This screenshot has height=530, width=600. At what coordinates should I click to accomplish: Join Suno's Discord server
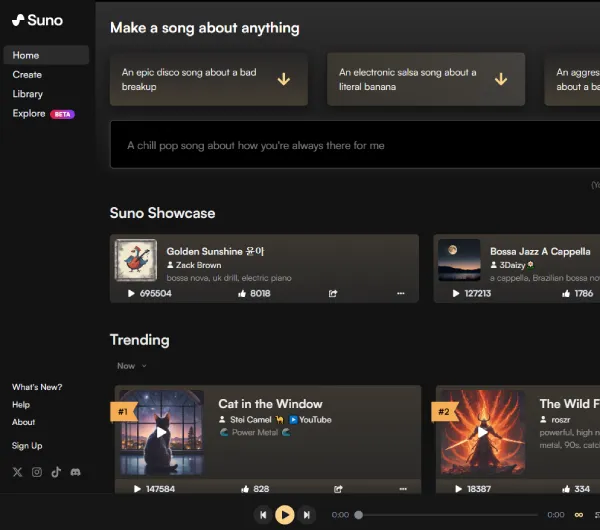(x=76, y=472)
